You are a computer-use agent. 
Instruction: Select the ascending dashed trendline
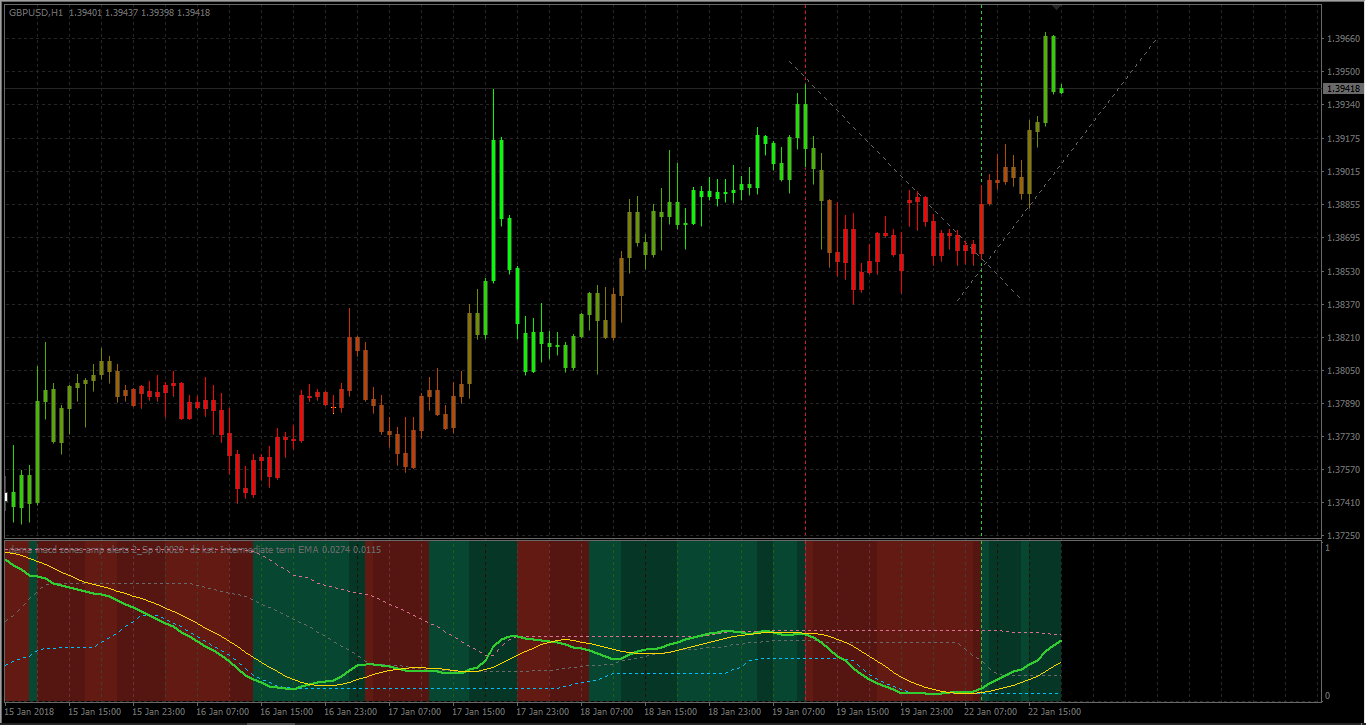click(x=1056, y=169)
